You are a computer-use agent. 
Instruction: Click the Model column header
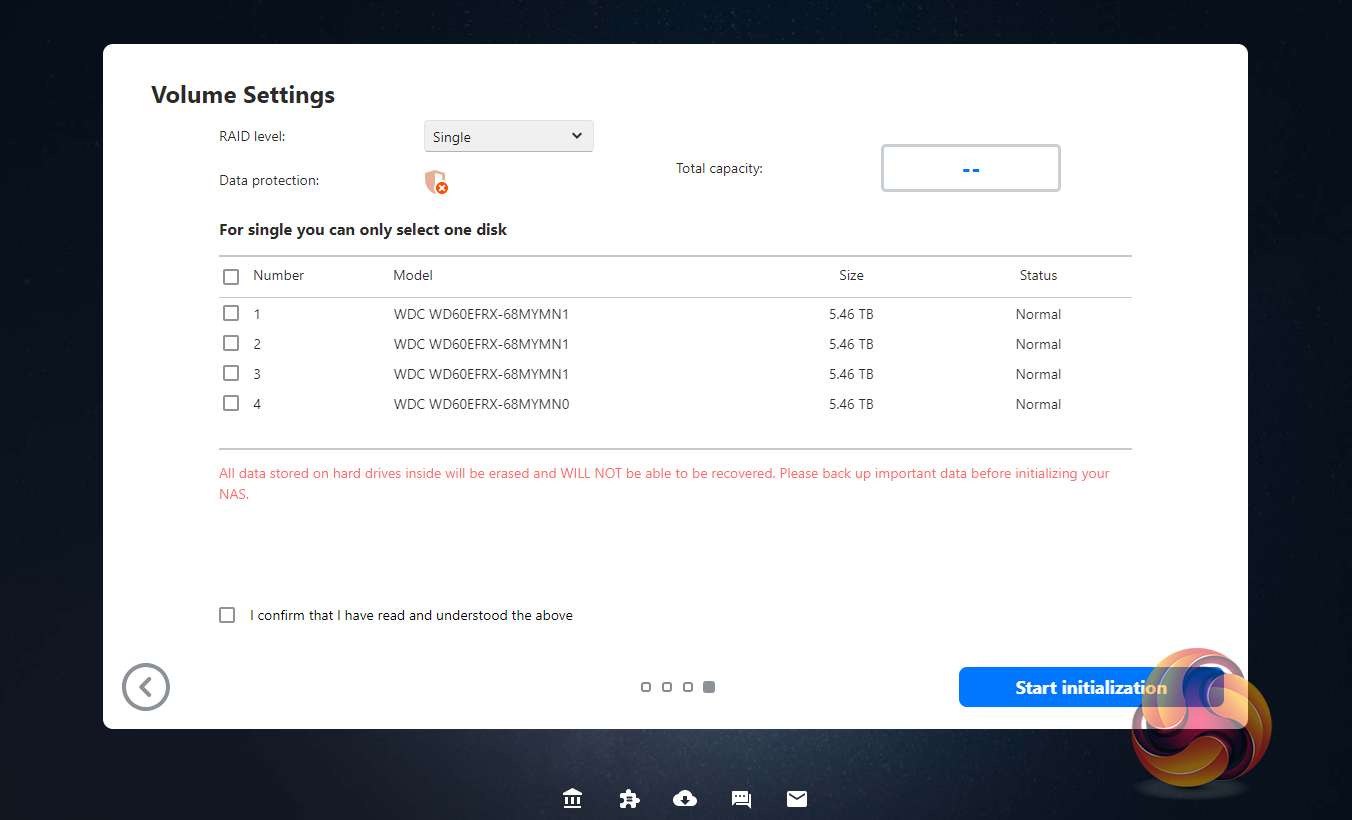413,275
